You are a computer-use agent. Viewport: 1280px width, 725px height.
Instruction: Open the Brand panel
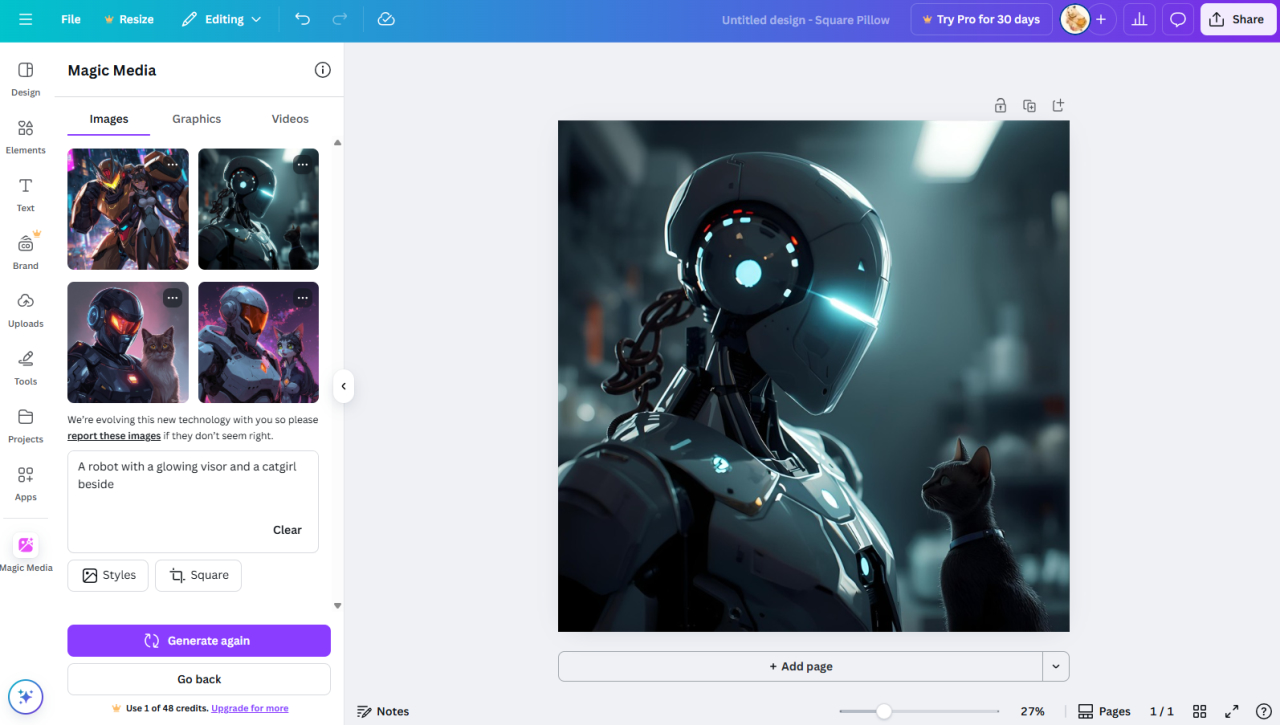pos(25,249)
